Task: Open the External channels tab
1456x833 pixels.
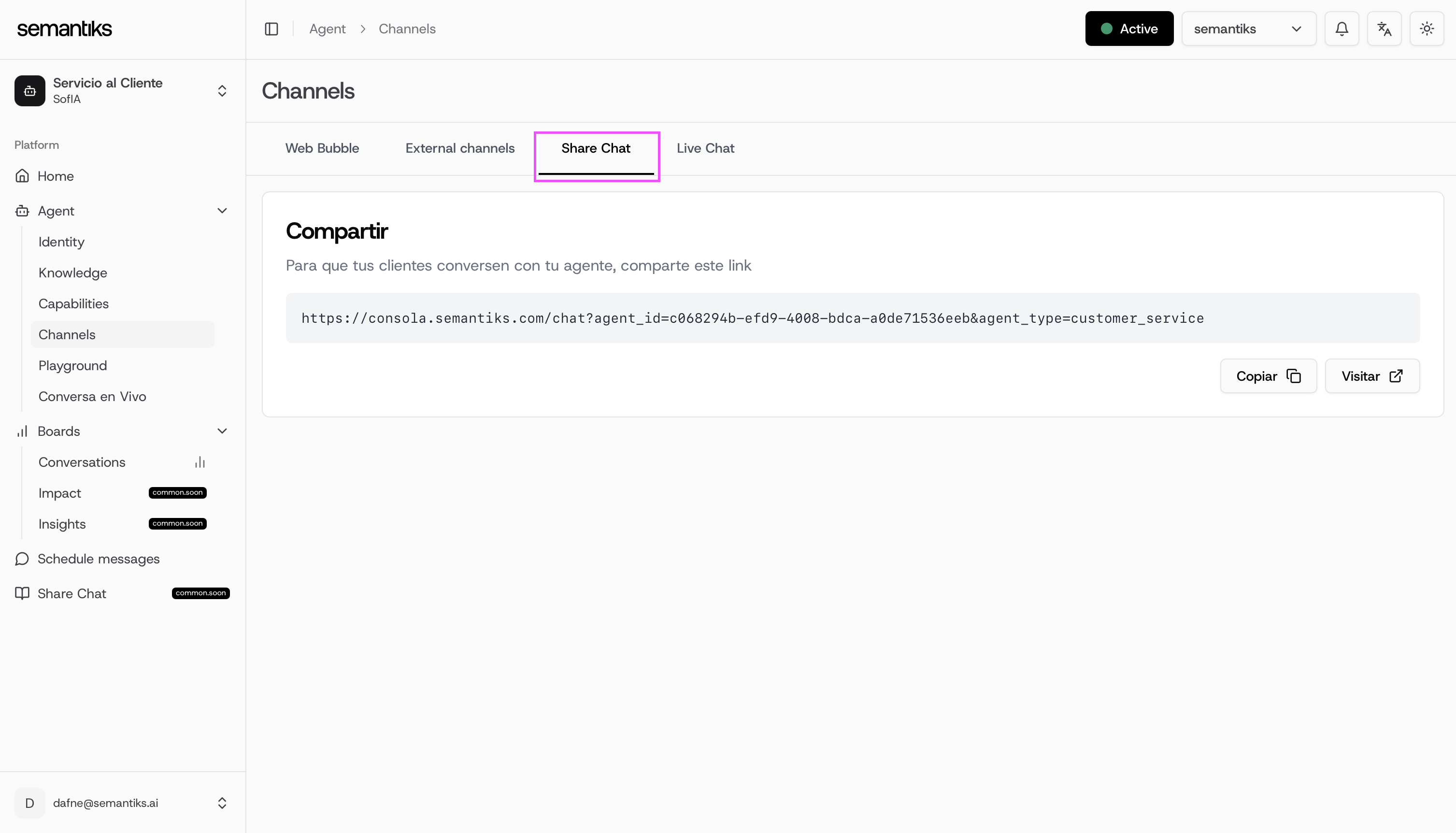Action: click(460, 148)
